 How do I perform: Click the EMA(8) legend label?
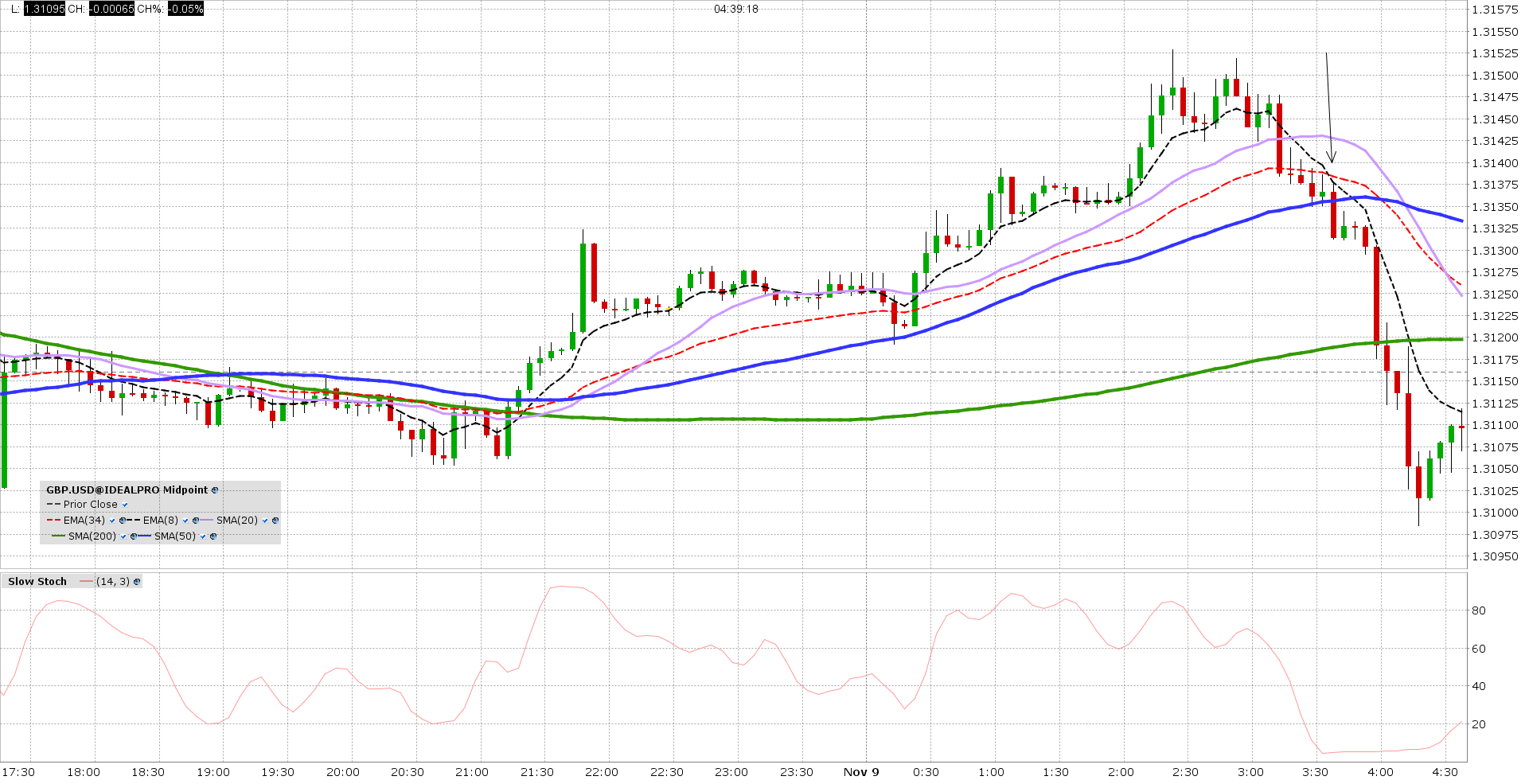(x=161, y=521)
